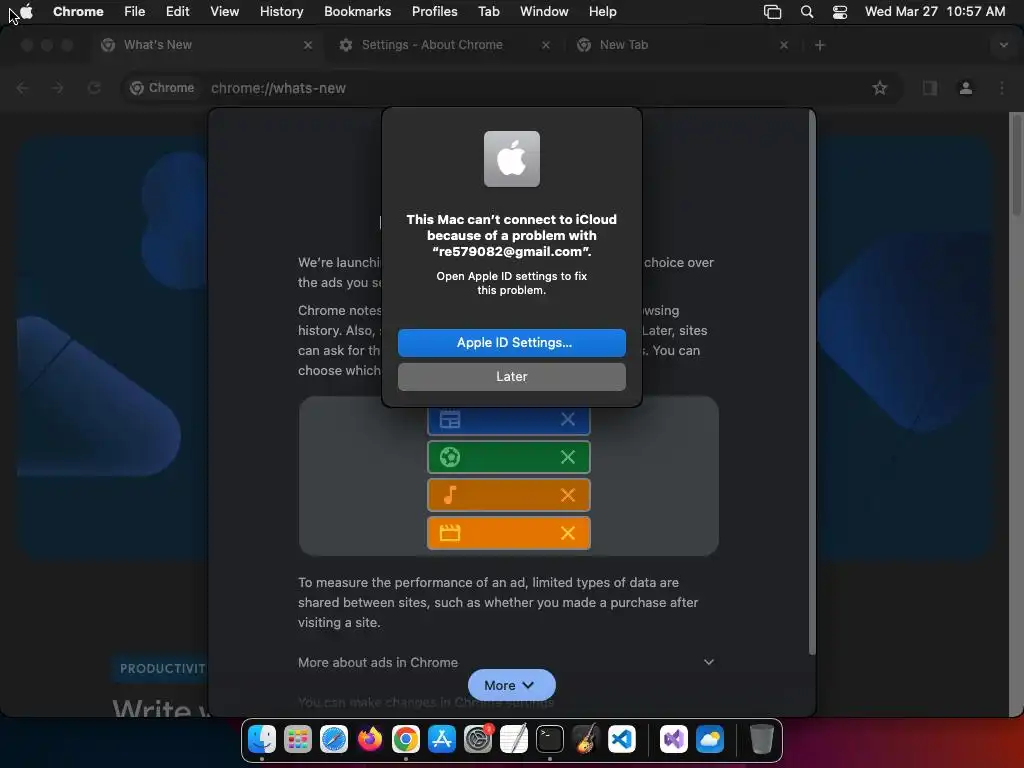Bookmark this page with the star

point(880,88)
